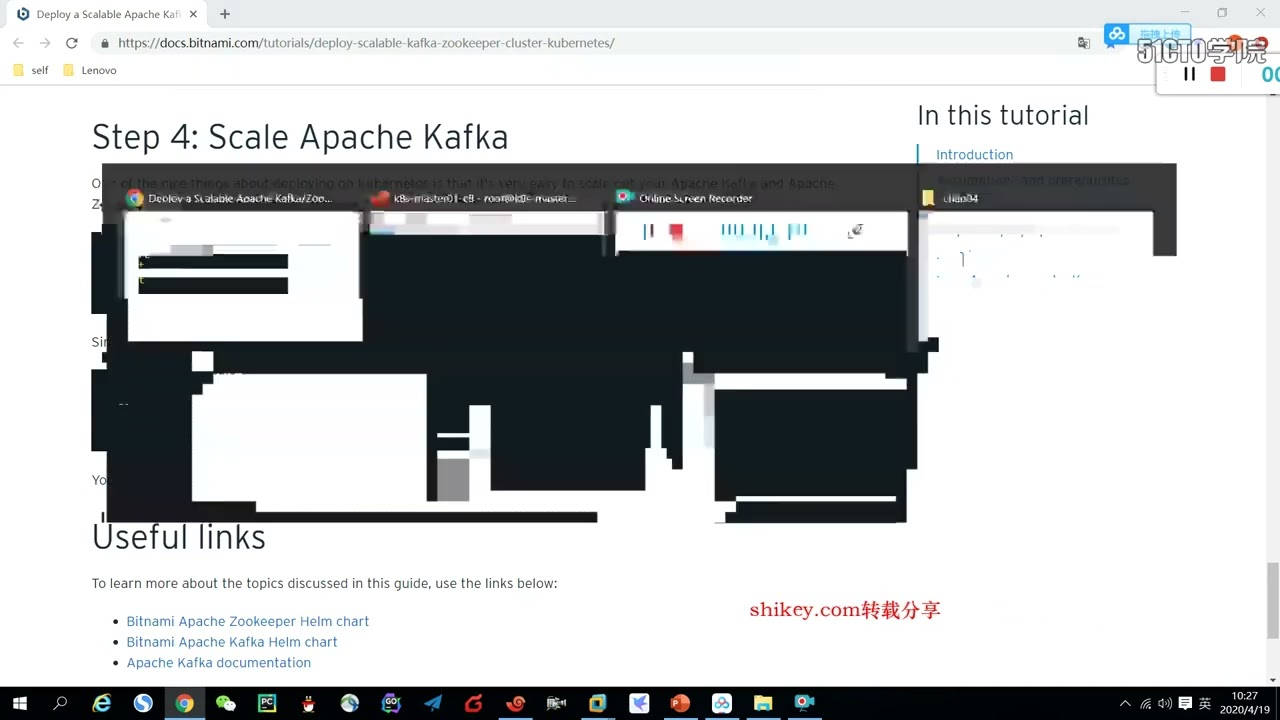Screen dimensions: 1280x720
Task: Click the red swirl taskbar icon
Action: point(515,703)
